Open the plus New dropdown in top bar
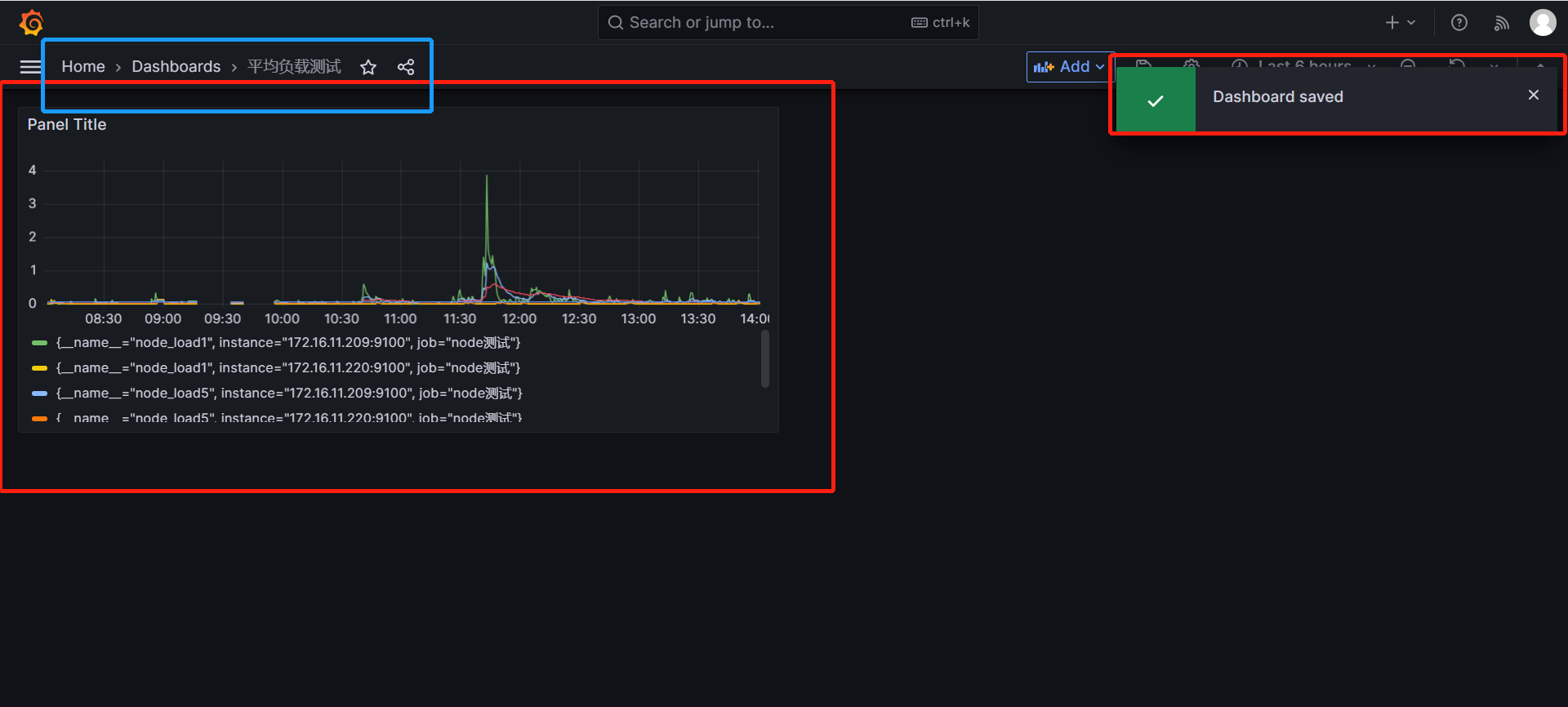The height and width of the screenshot is (707, 1568). [1400, 23]
